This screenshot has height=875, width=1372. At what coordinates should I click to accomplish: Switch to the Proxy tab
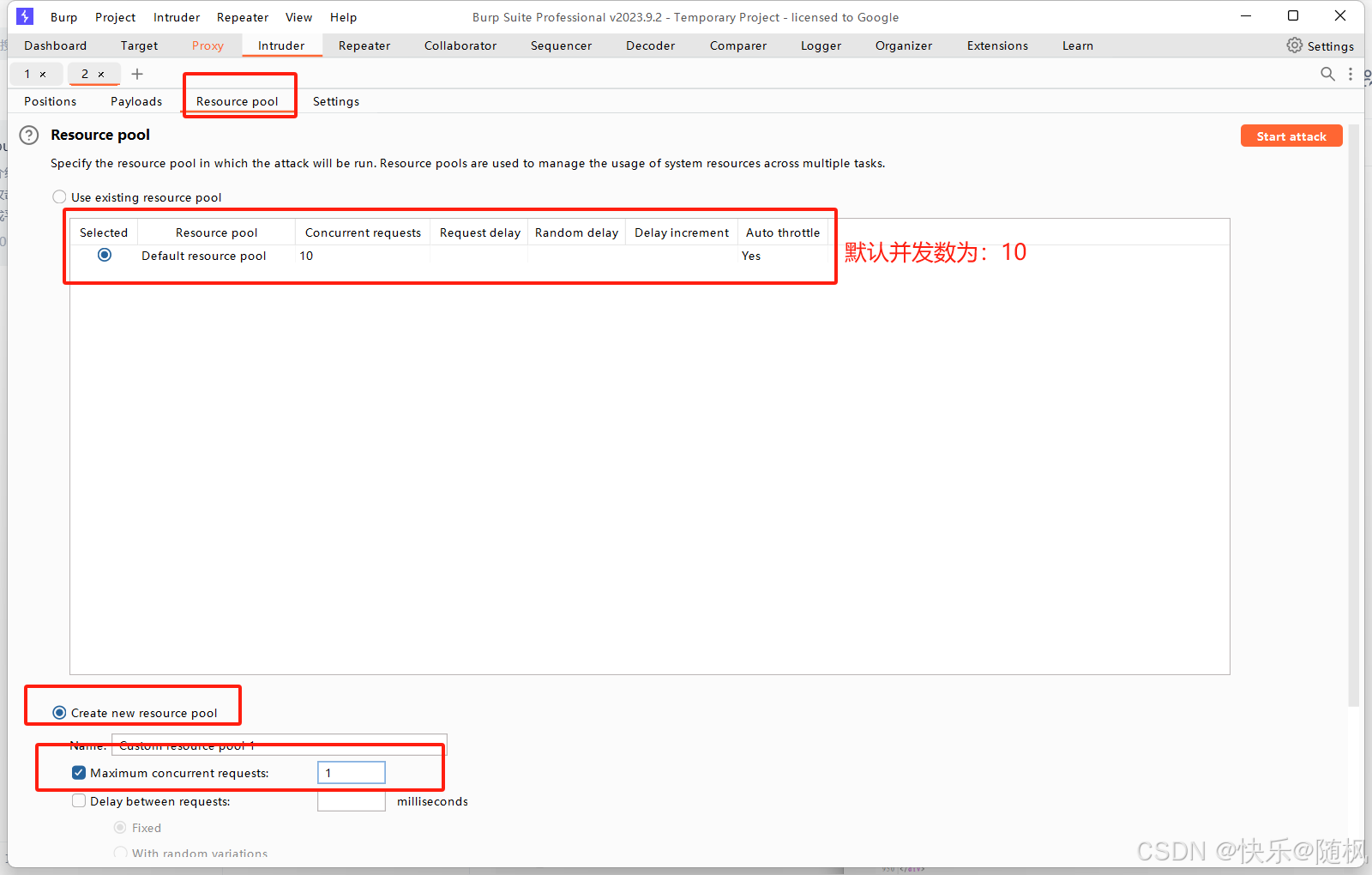tap(208, 45)
